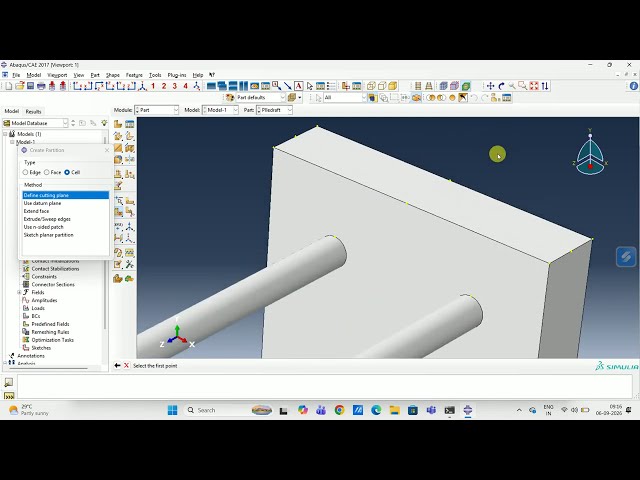Expand the Fields tree node
Image resolution: width=640 pixels, height=480 pixels.
point(19,292)
